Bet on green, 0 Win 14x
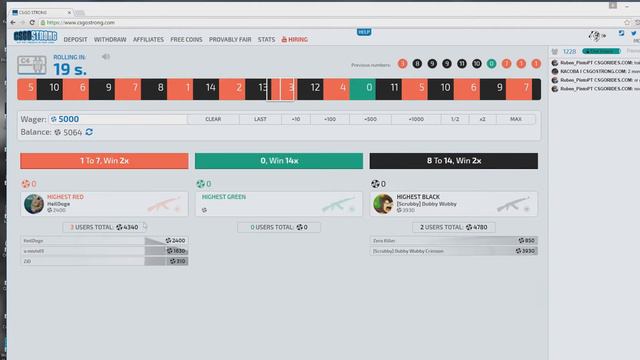The image size is (640, 360). point(279,161)
